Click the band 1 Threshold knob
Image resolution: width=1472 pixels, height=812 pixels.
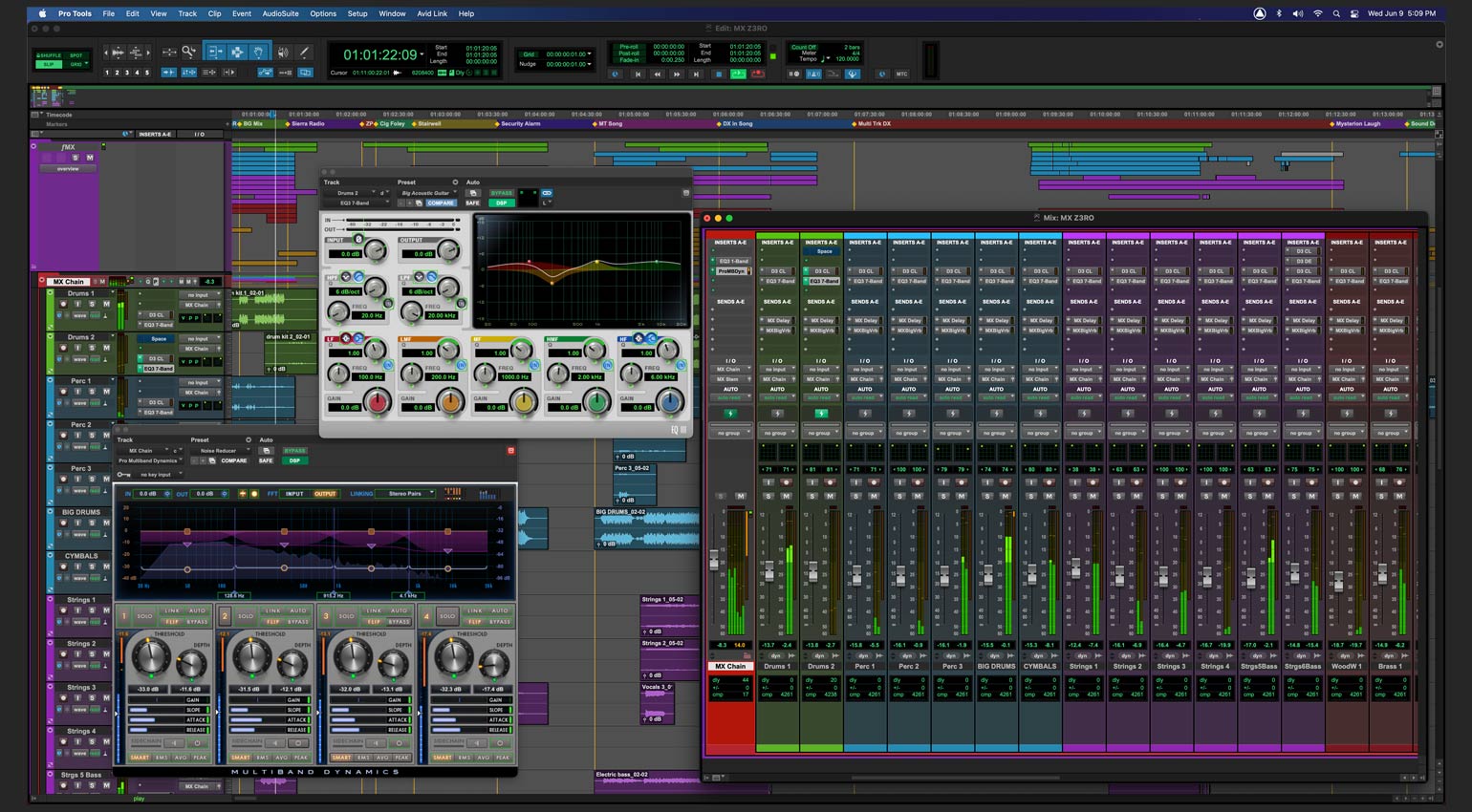[x=151, y=656]
